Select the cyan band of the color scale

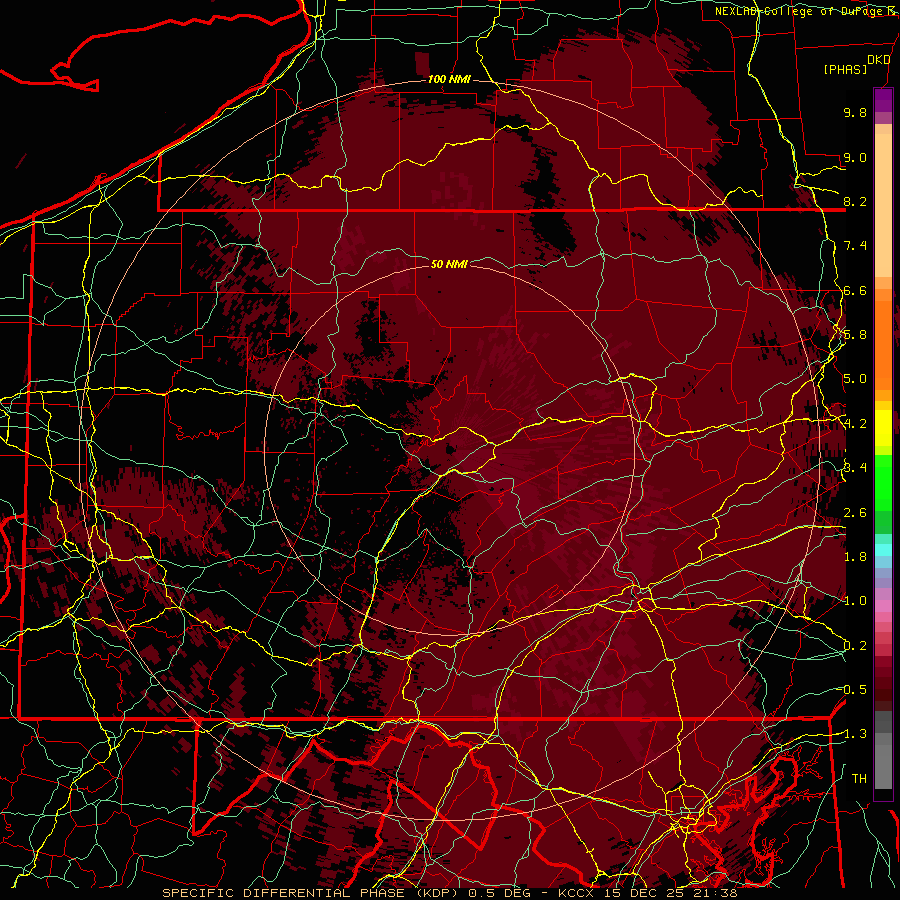(883, 549)
